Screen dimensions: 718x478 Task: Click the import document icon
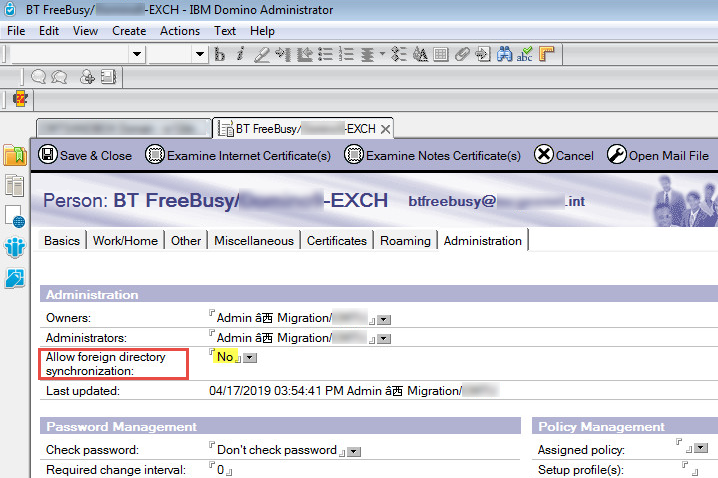483,54
